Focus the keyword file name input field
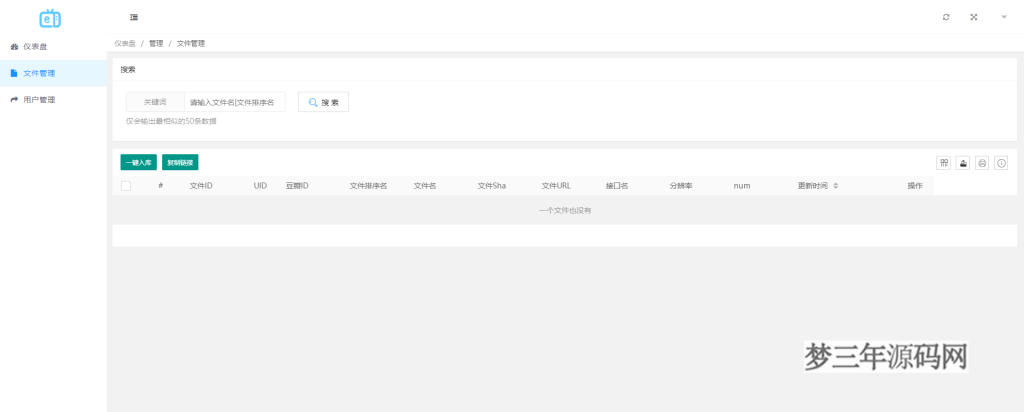Viewport: 1024px width, 412px height. pyautogui.click(x=236, y=102)
